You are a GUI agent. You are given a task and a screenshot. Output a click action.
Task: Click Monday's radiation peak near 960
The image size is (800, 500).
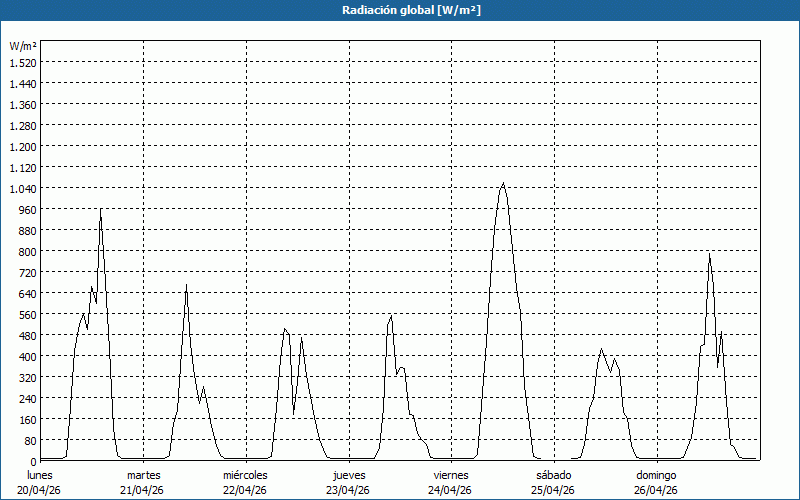100,210
